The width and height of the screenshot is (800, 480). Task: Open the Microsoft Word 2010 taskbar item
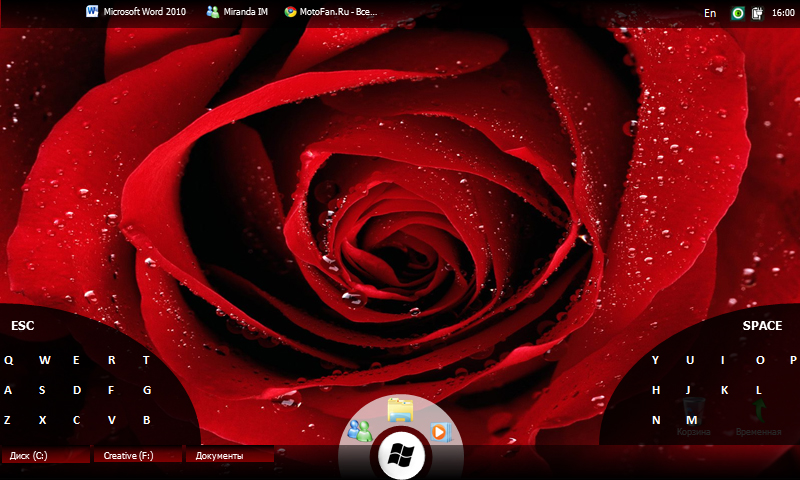pos(136,12)
